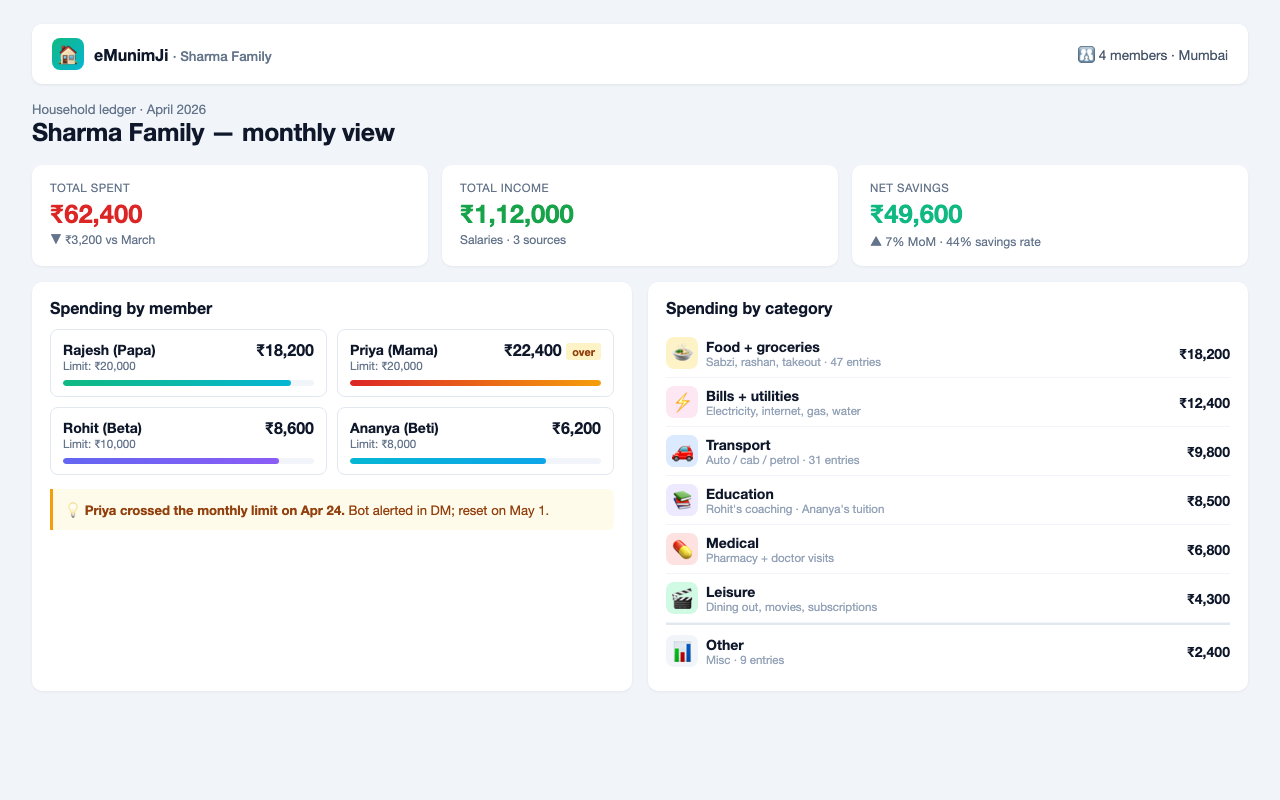This screenshot has height=800, width=1280.
Task: Click the eMunimJi house logo icon
Action: tap(68, 54)
